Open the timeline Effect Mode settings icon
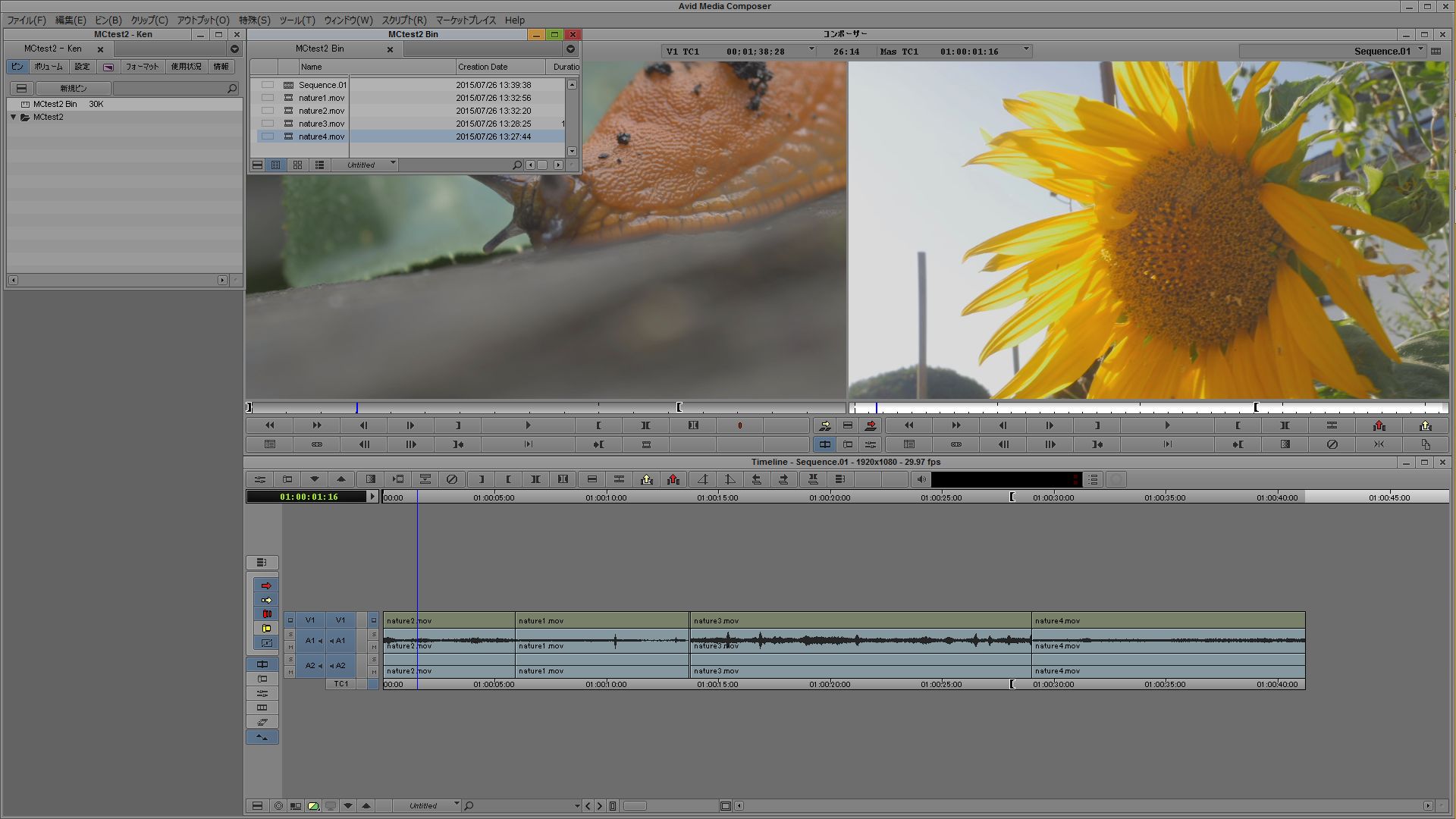1456x819 pixels. click(x=260, y=479)
